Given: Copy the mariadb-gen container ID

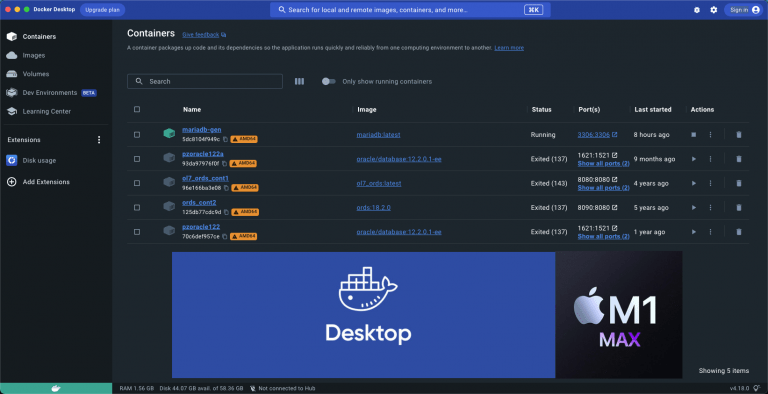Looking at the screenshot, I should click(226, 139).
